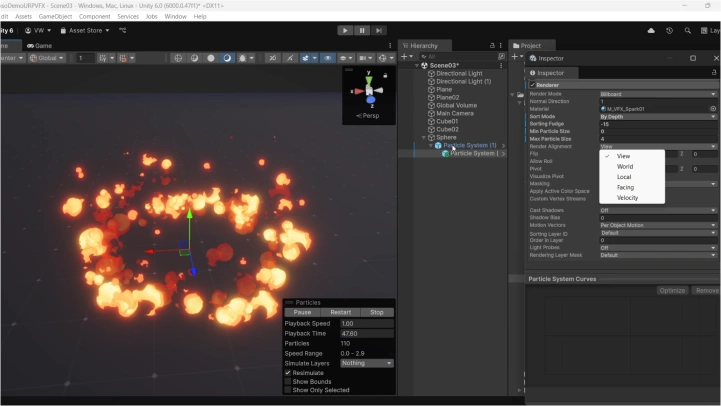The height and width of the screenshot is (406, 721).
Task: Click the Pause button in top toolbar
Action: coord(362,30)
